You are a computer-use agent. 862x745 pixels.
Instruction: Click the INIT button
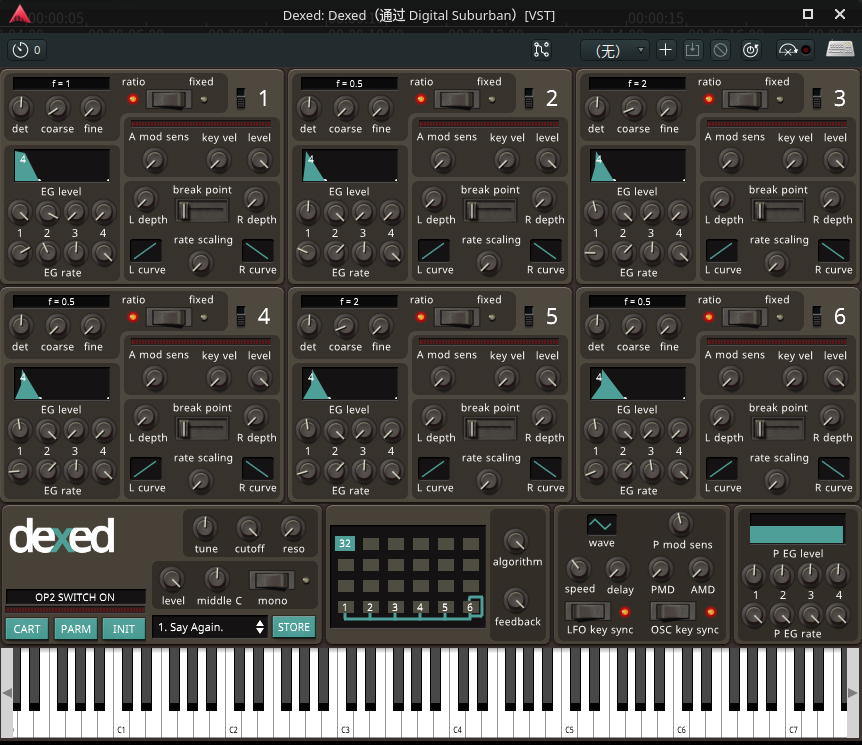click(x=124, y=628)
